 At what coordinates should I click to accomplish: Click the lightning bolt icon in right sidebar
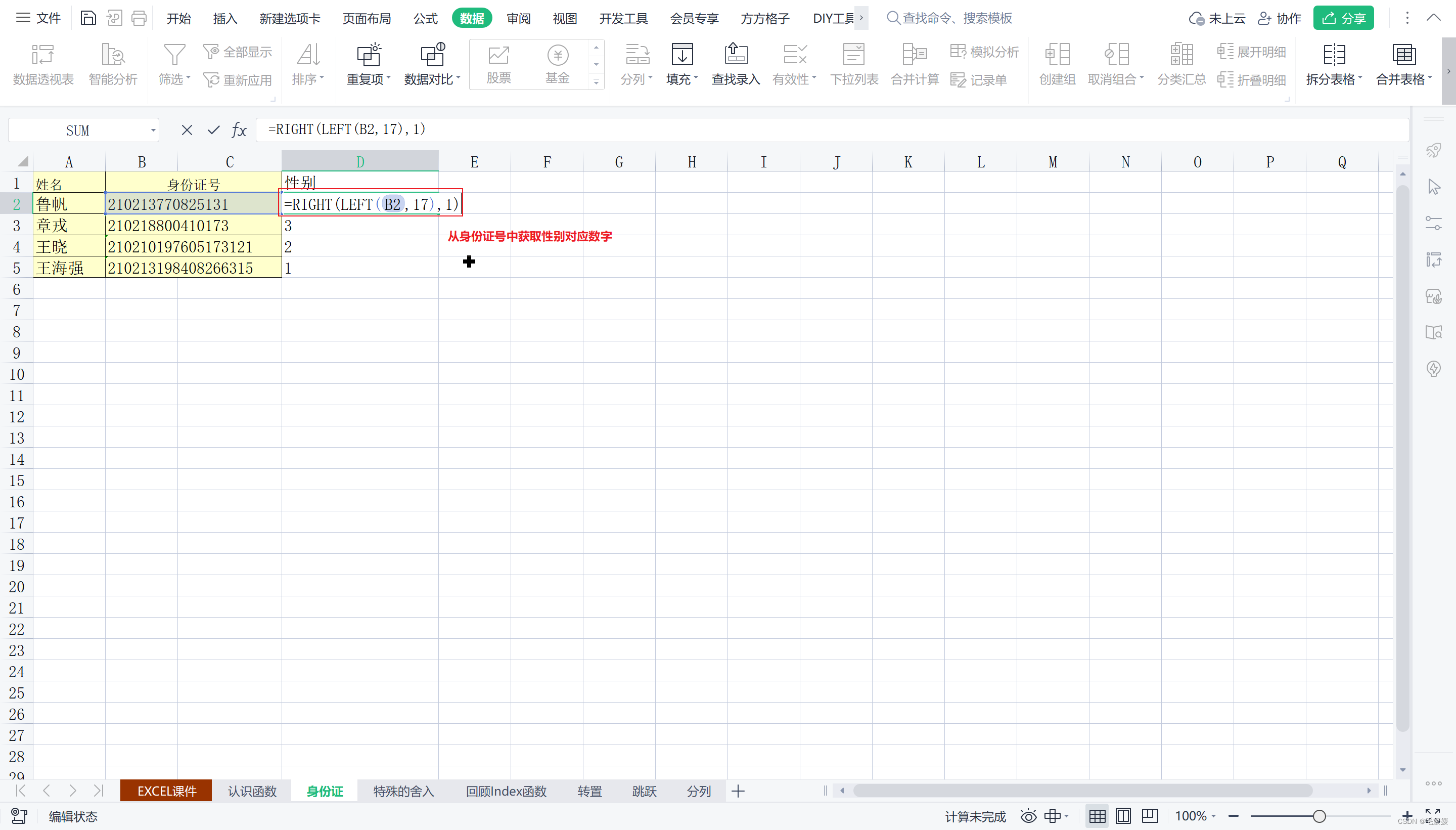pos(1434,368)
